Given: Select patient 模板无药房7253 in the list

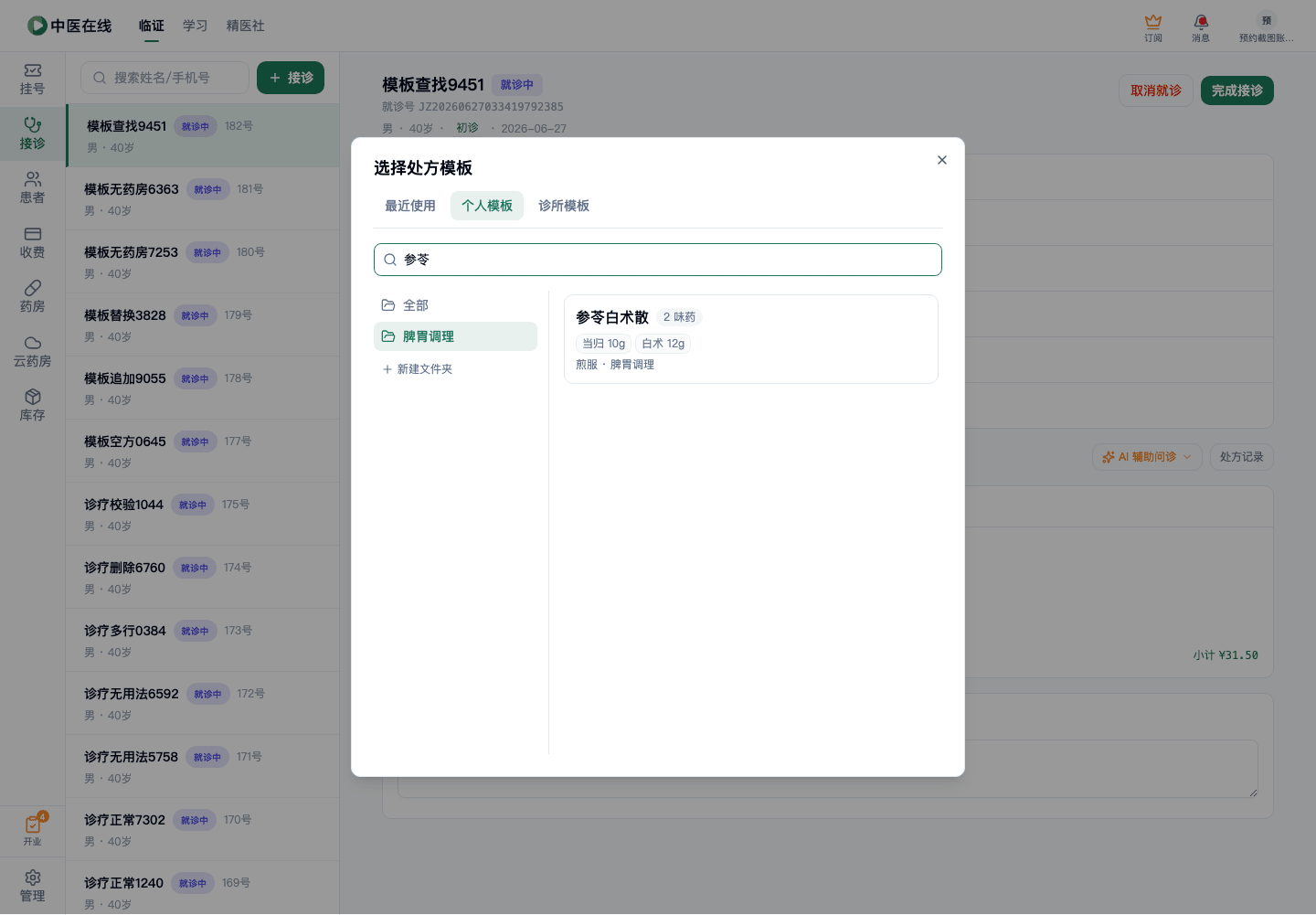Looking at the screenshot, I should click(x=202, y=261).
